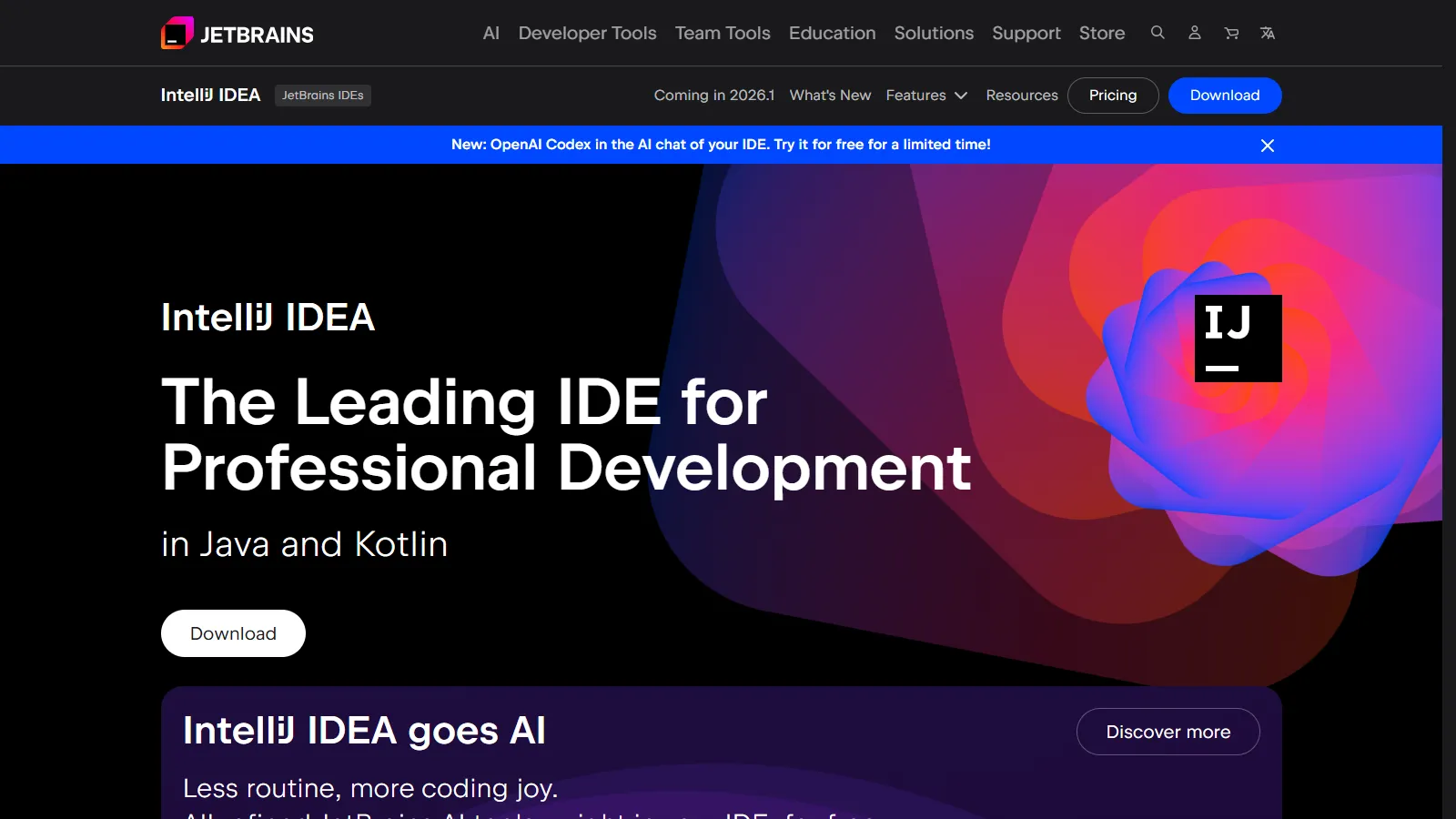The width and height of the screenshot is (1456, 819).
Task: Open the Solutions menu
Action: click(x=934, y=33)
